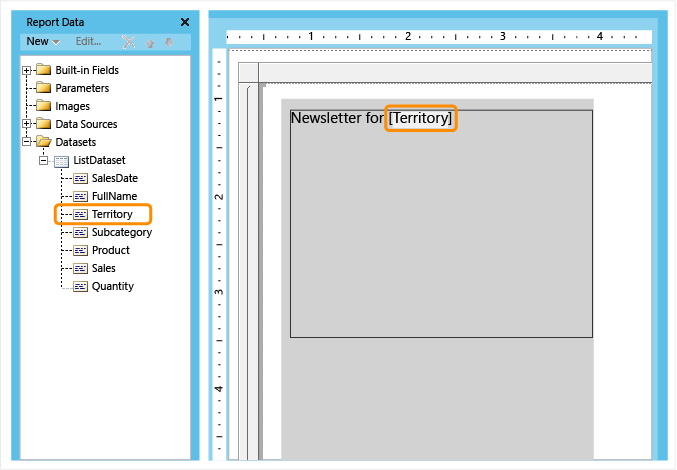Click the Territory field icon

80,215
